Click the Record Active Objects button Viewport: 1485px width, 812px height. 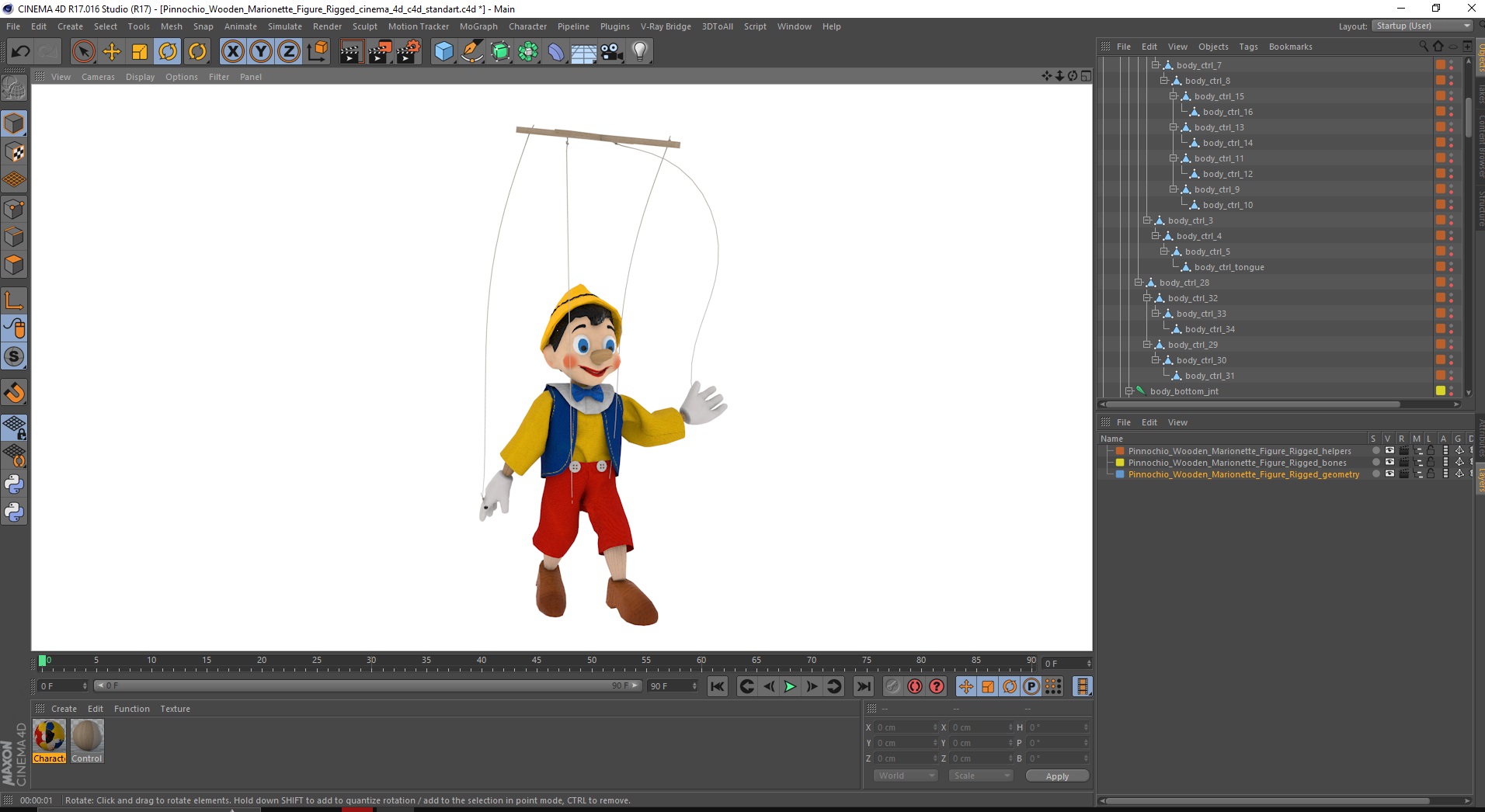click(893, 686)
